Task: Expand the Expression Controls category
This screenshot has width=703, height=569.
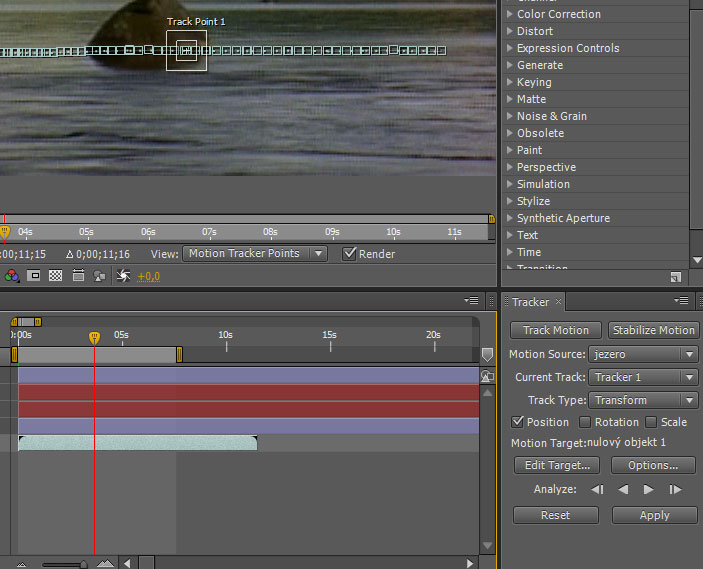Action: [509, 48]
